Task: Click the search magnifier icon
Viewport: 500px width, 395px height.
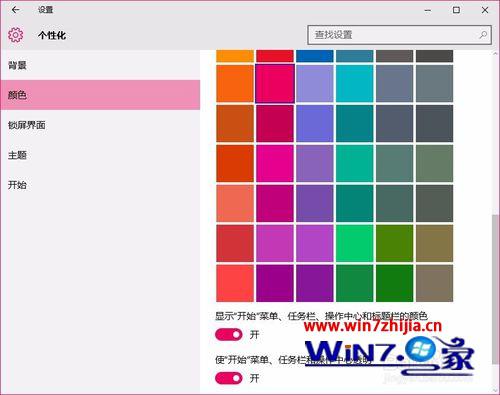Action: point(483,35)
